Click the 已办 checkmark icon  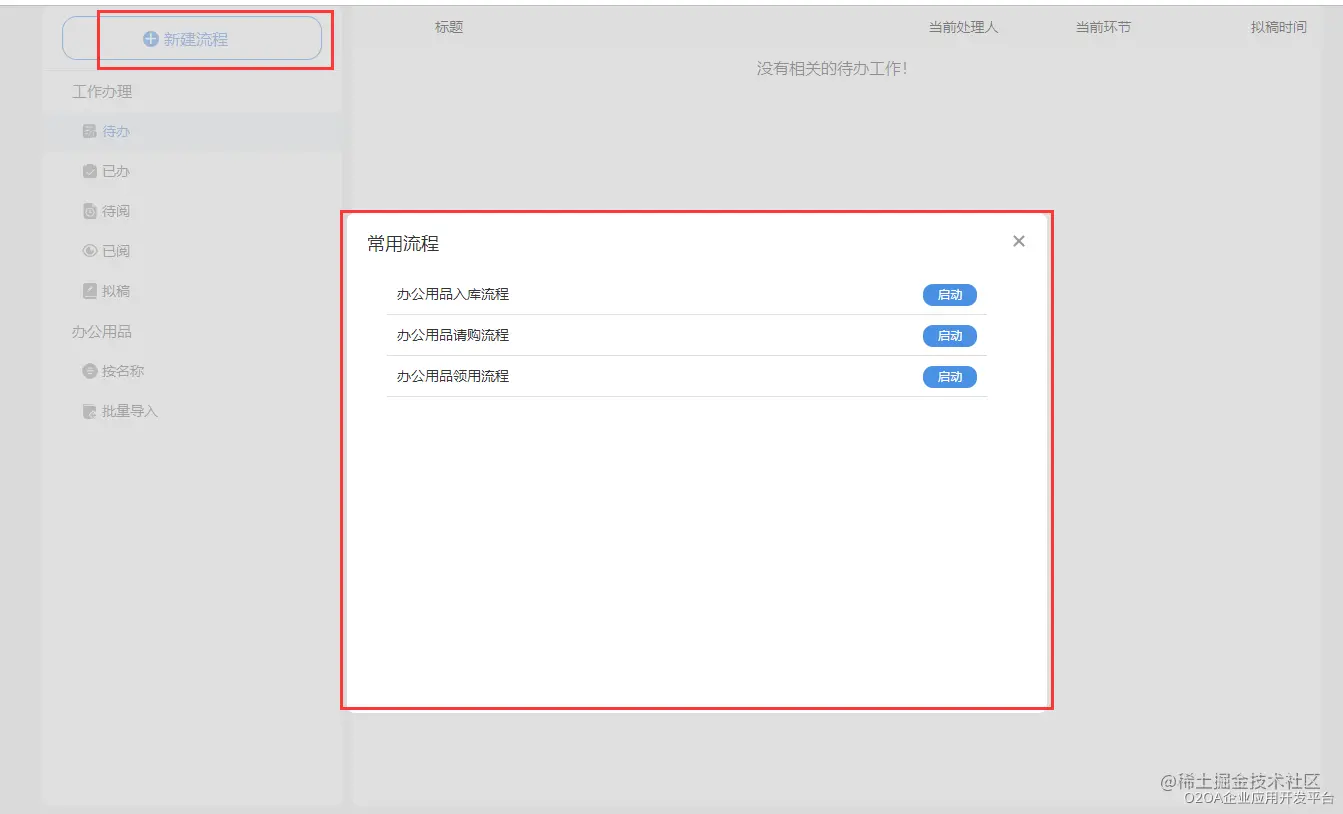[90, 171]
